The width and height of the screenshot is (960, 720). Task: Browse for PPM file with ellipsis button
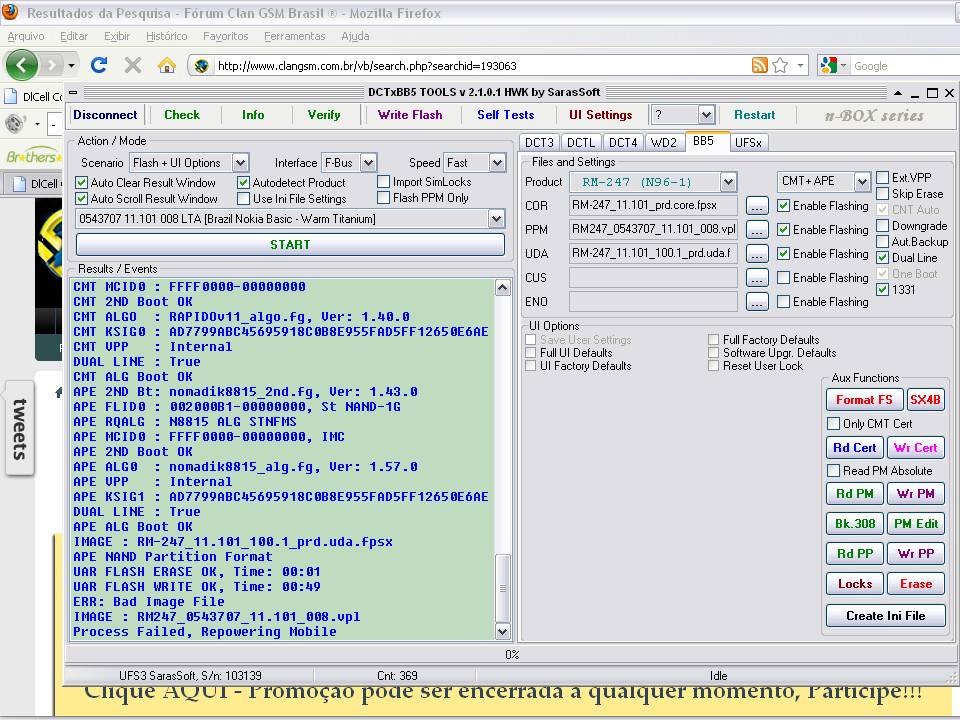point(757,230)
